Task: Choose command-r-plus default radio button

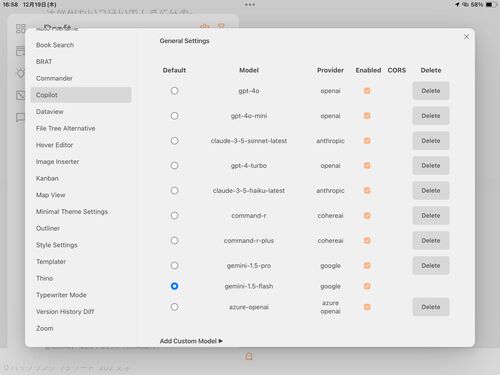Action: tap(174, 240)
